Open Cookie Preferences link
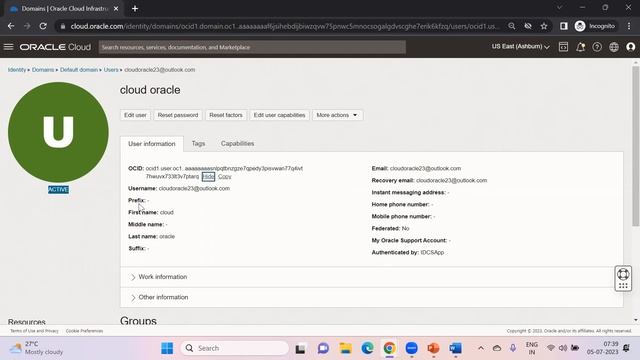 [84, 331]
